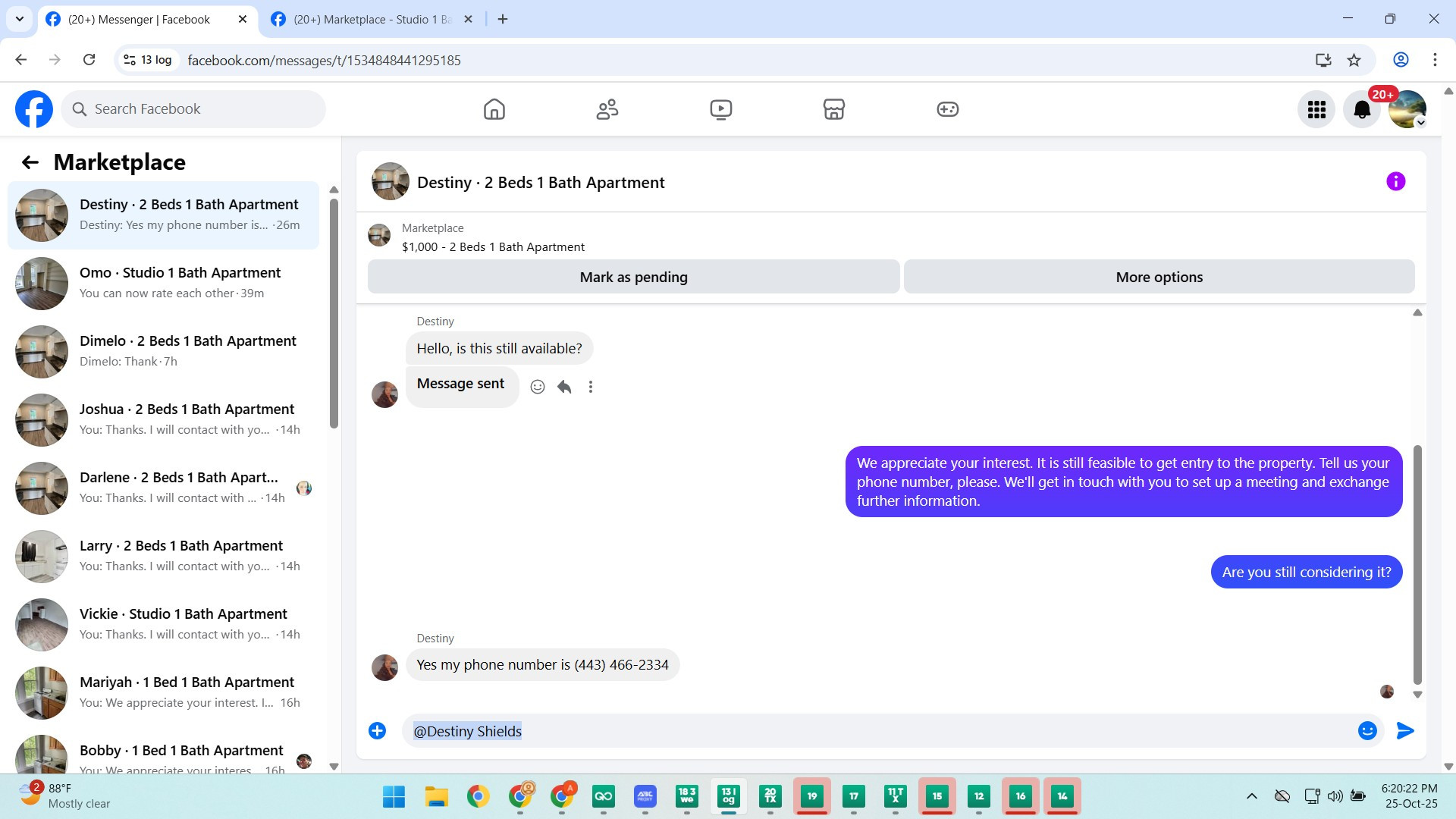Open the Friends icon in top navigation
This screenshot has height=819, width=1456.
click(x=607, y=109)
